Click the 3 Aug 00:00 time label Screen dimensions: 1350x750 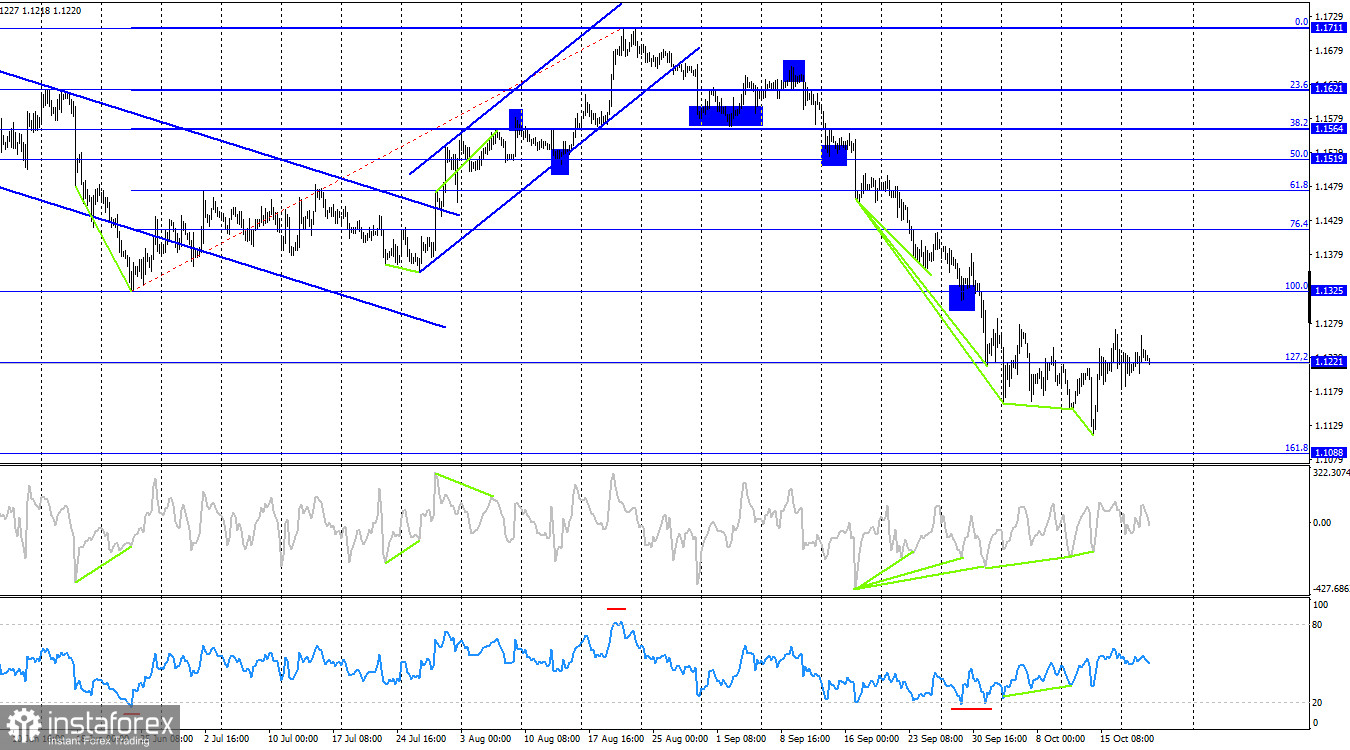(x=487, y=739)
